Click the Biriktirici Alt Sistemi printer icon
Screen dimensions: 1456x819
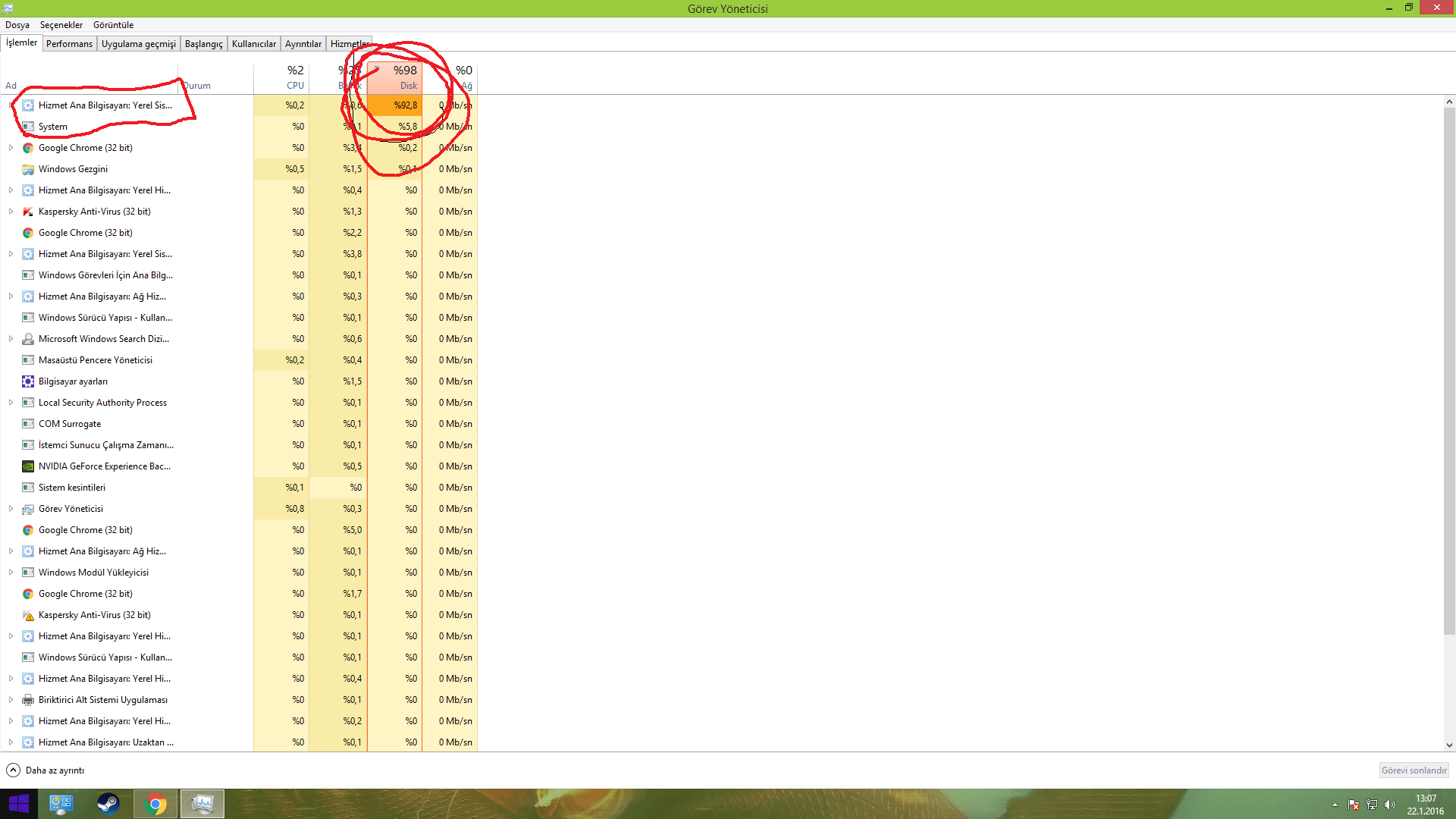pyautogui.click(x=28, y=700)
